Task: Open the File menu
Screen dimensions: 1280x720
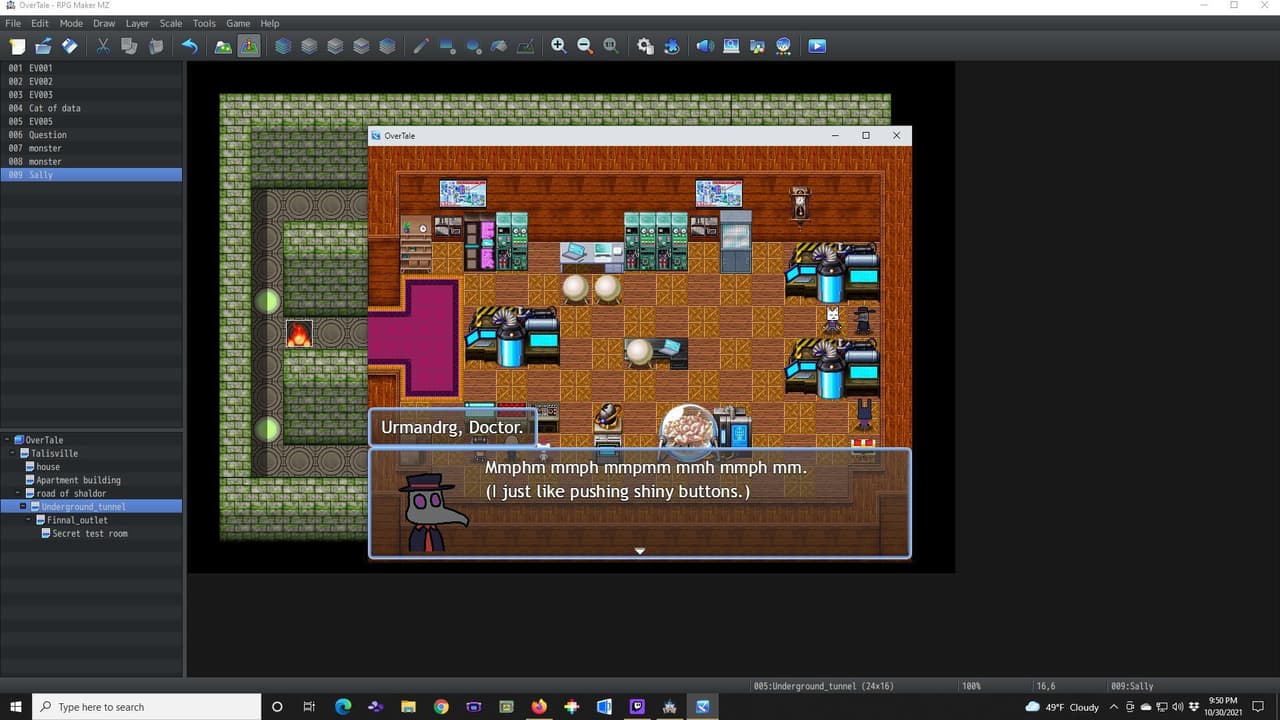Action: click(x=13, y=23)
